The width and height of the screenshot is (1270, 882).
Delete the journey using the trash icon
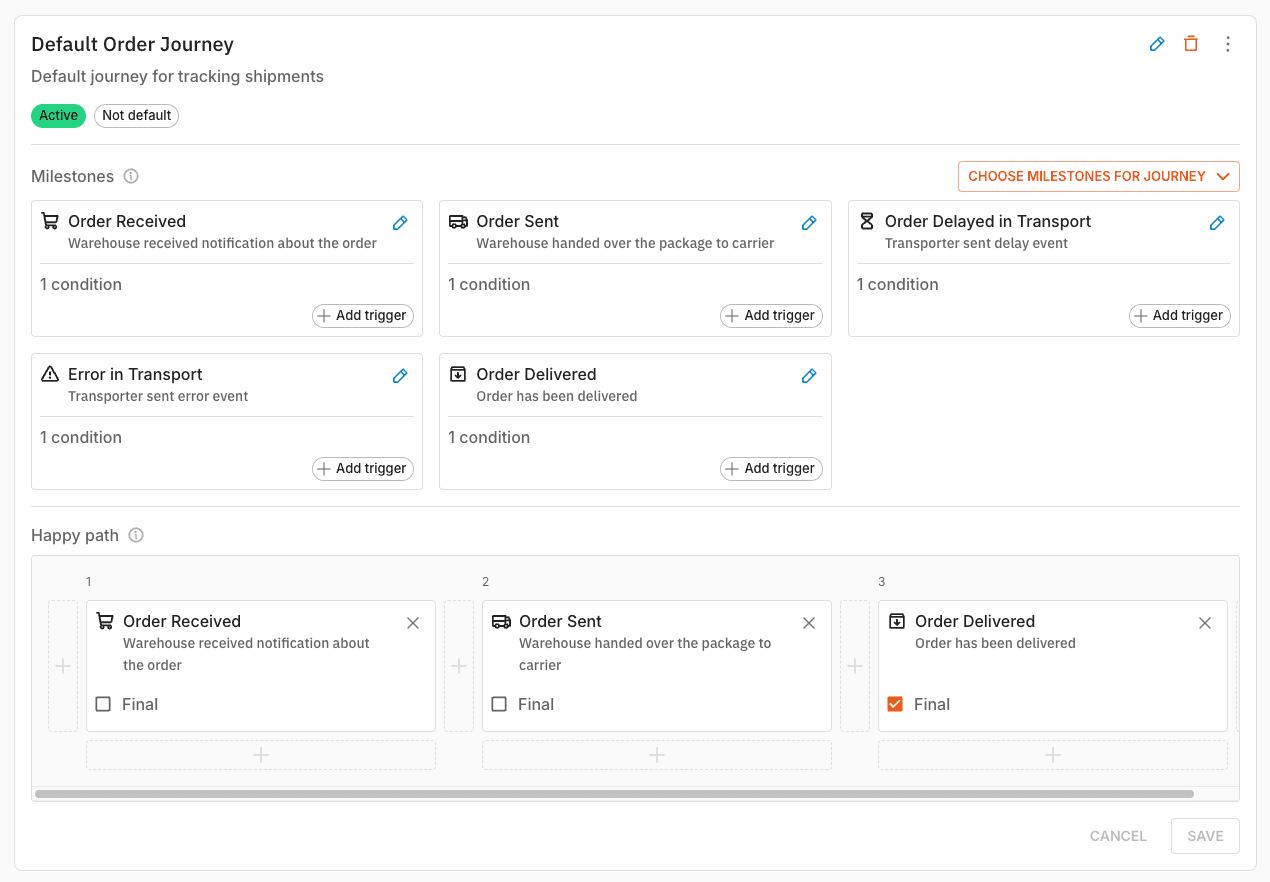coord(1191,44)
